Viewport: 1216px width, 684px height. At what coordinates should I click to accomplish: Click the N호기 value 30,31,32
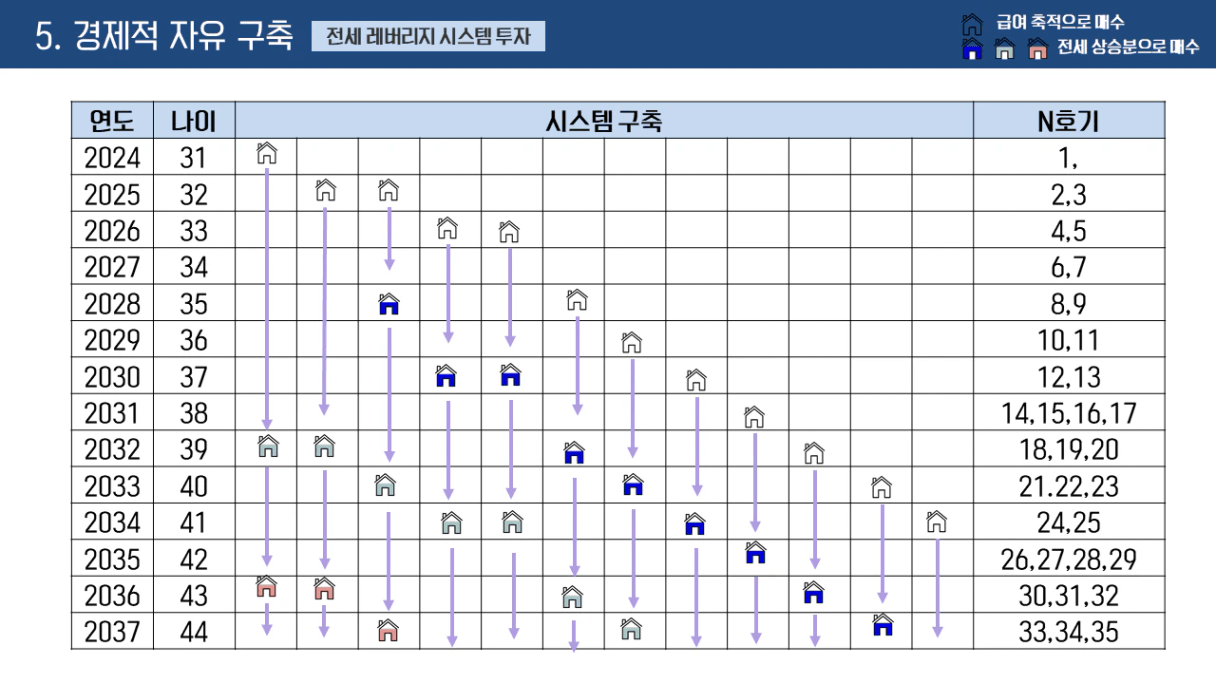click(1069, 596)
